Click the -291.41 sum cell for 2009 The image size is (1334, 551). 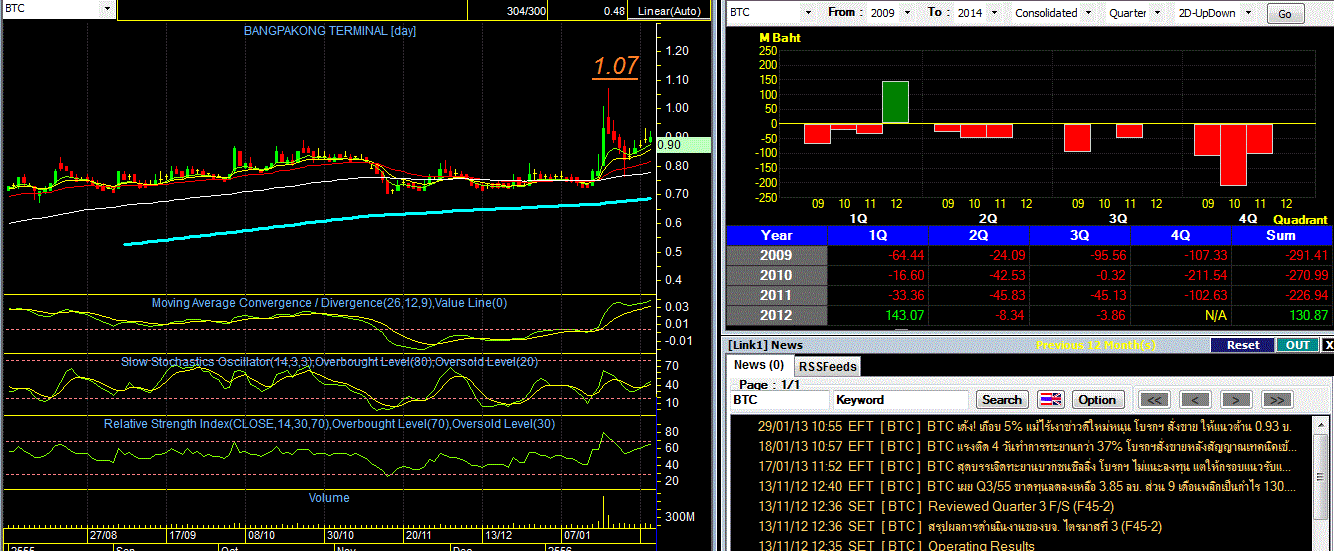[1281, 255]
